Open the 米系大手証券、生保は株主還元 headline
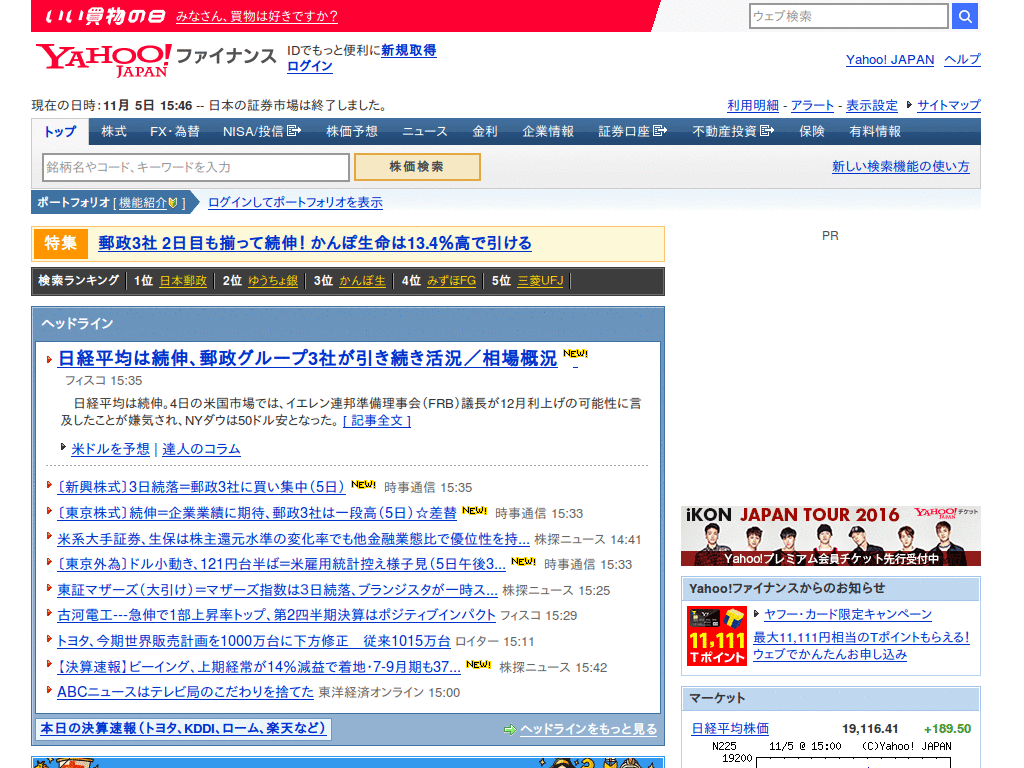This screenshot has width=1024, height=768. coord(293,539)
